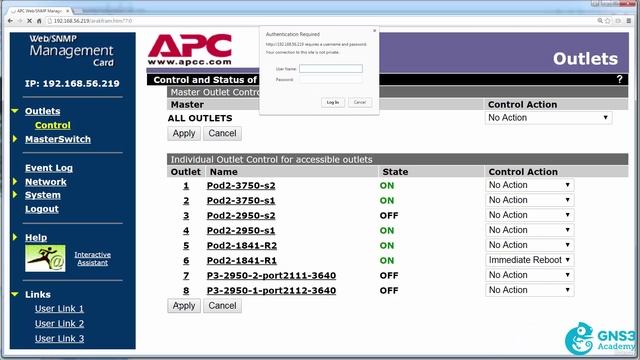The image size is (640, 360).
Task: Select the Control submenu link
Action: (53, 125)
